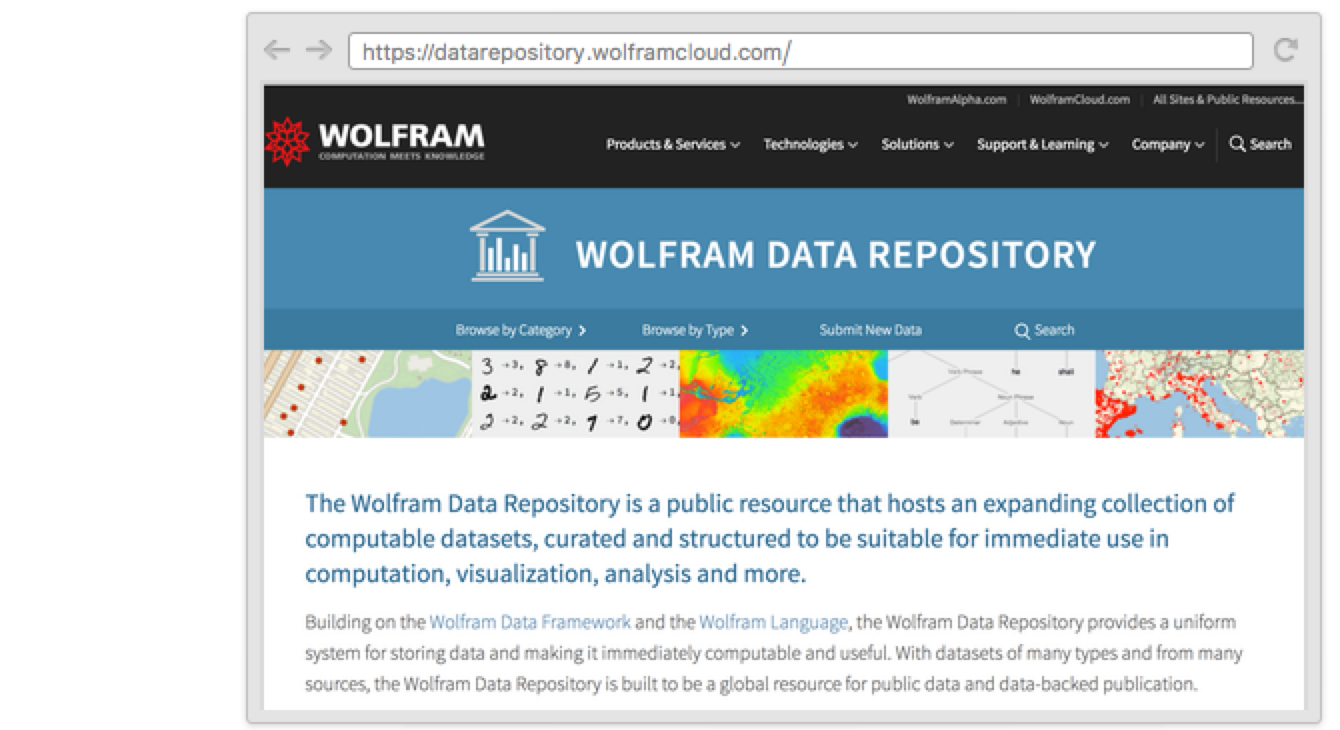
Task: Click the browser forward arrow
Action: point(318,51)
